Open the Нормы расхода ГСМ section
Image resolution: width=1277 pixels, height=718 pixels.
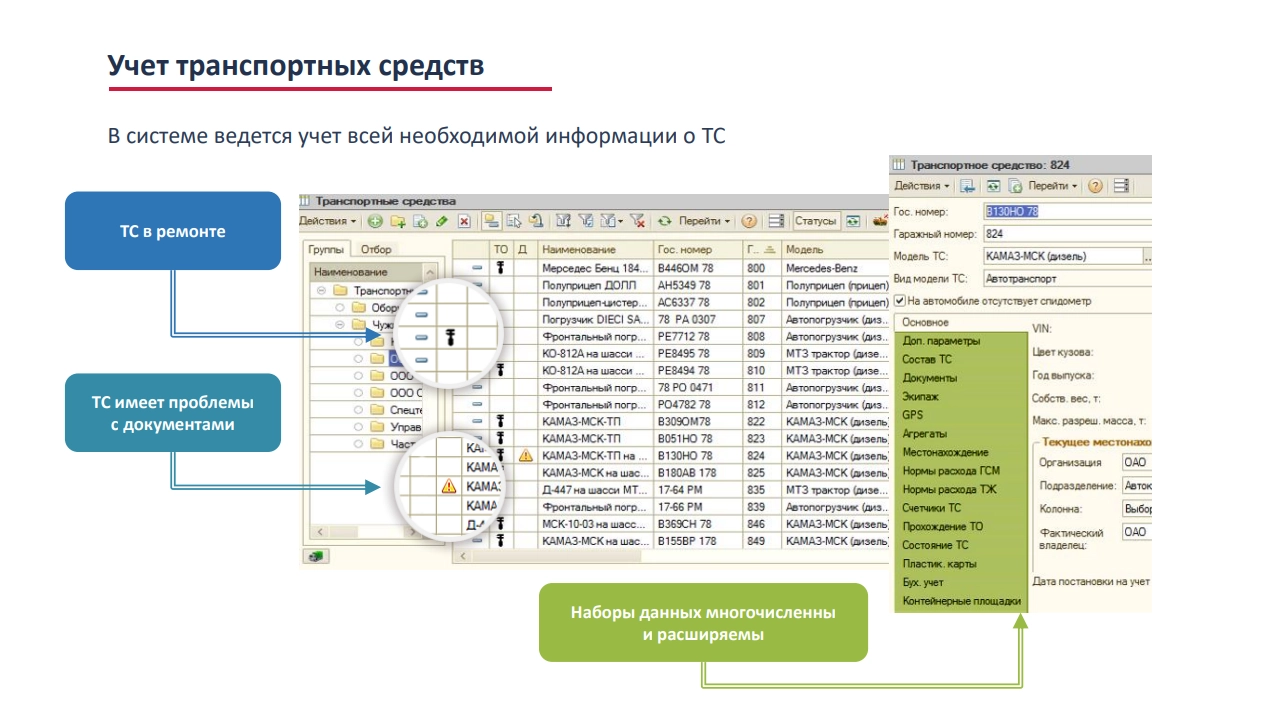[x=950, y=471]
